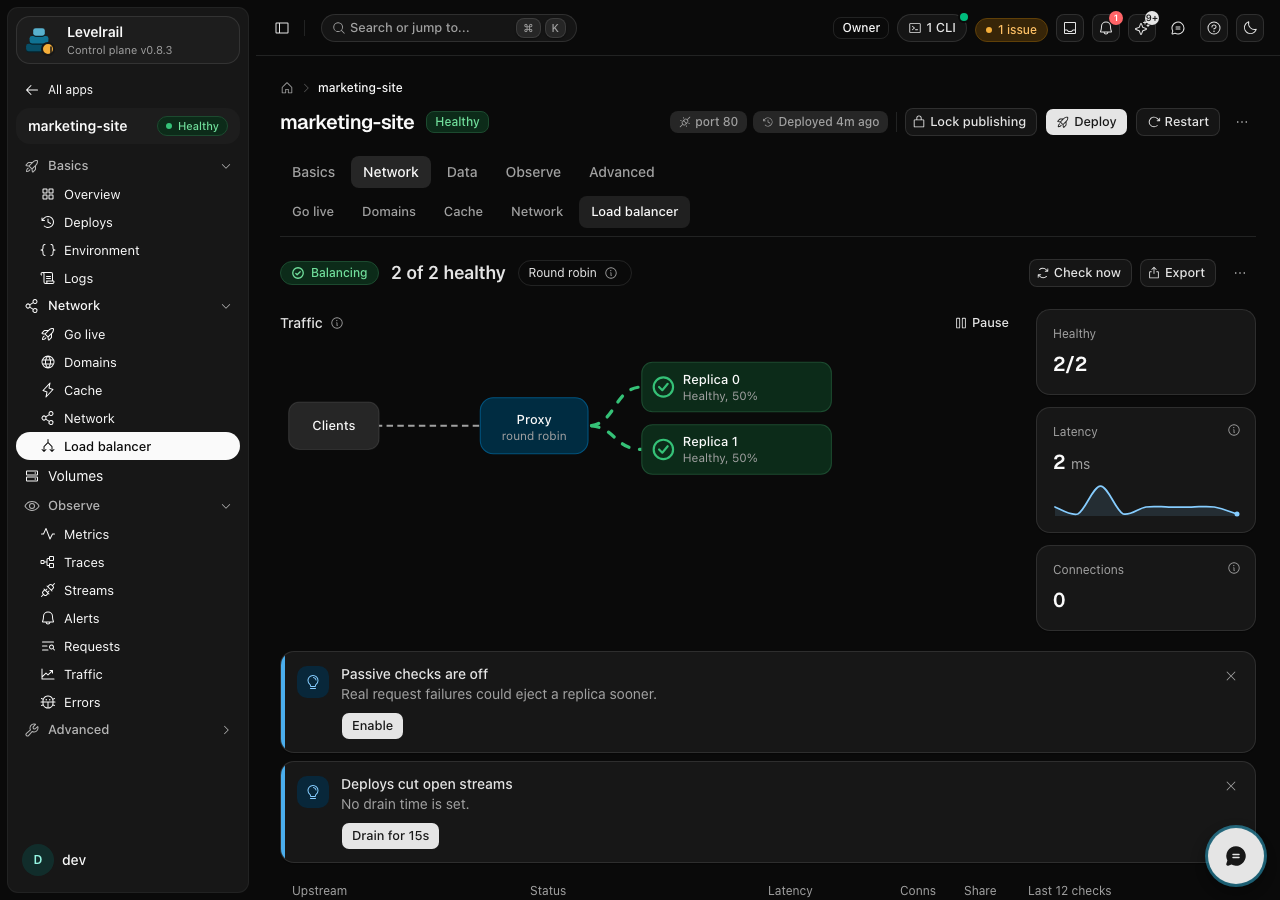Image resolution: width=1280 pixels, height=900 pixels.
Task: Open the inbox tray icon
Action: point(1070,28)
